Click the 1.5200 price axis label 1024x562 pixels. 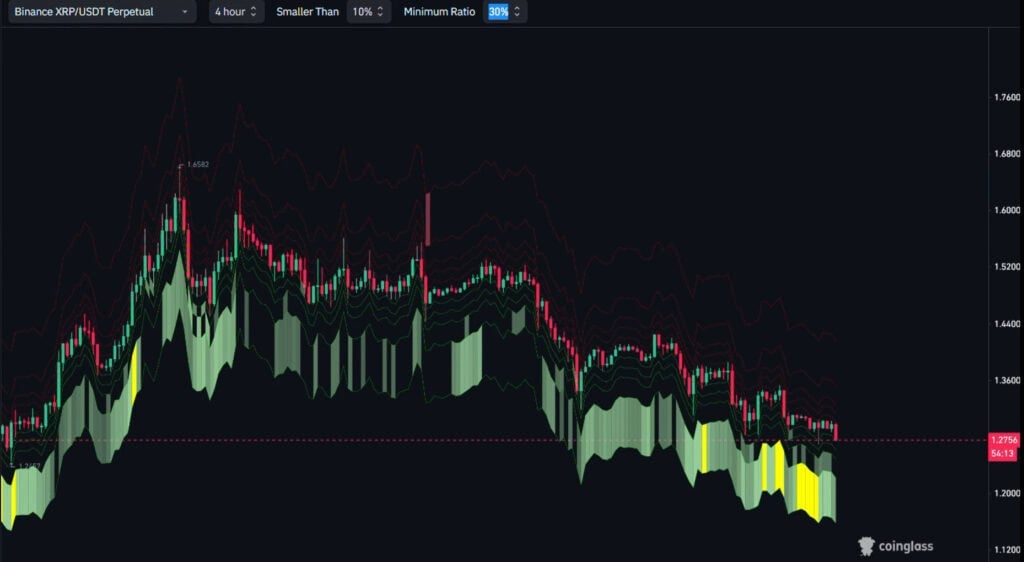click(x=1006, y=267)
